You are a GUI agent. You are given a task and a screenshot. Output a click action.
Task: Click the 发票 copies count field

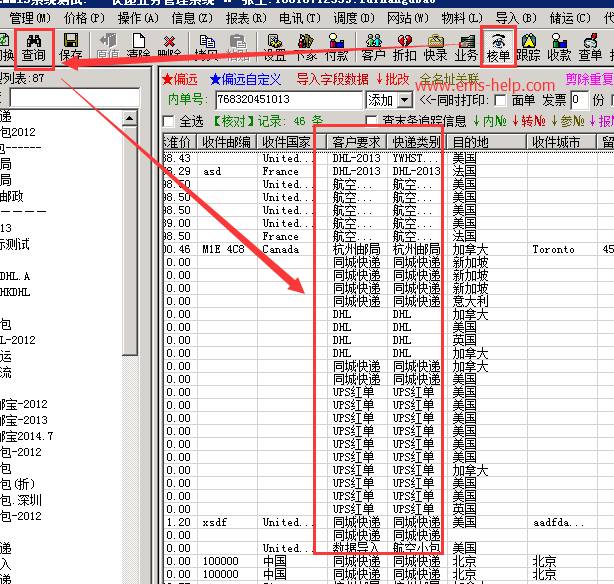tap(580, 100)
